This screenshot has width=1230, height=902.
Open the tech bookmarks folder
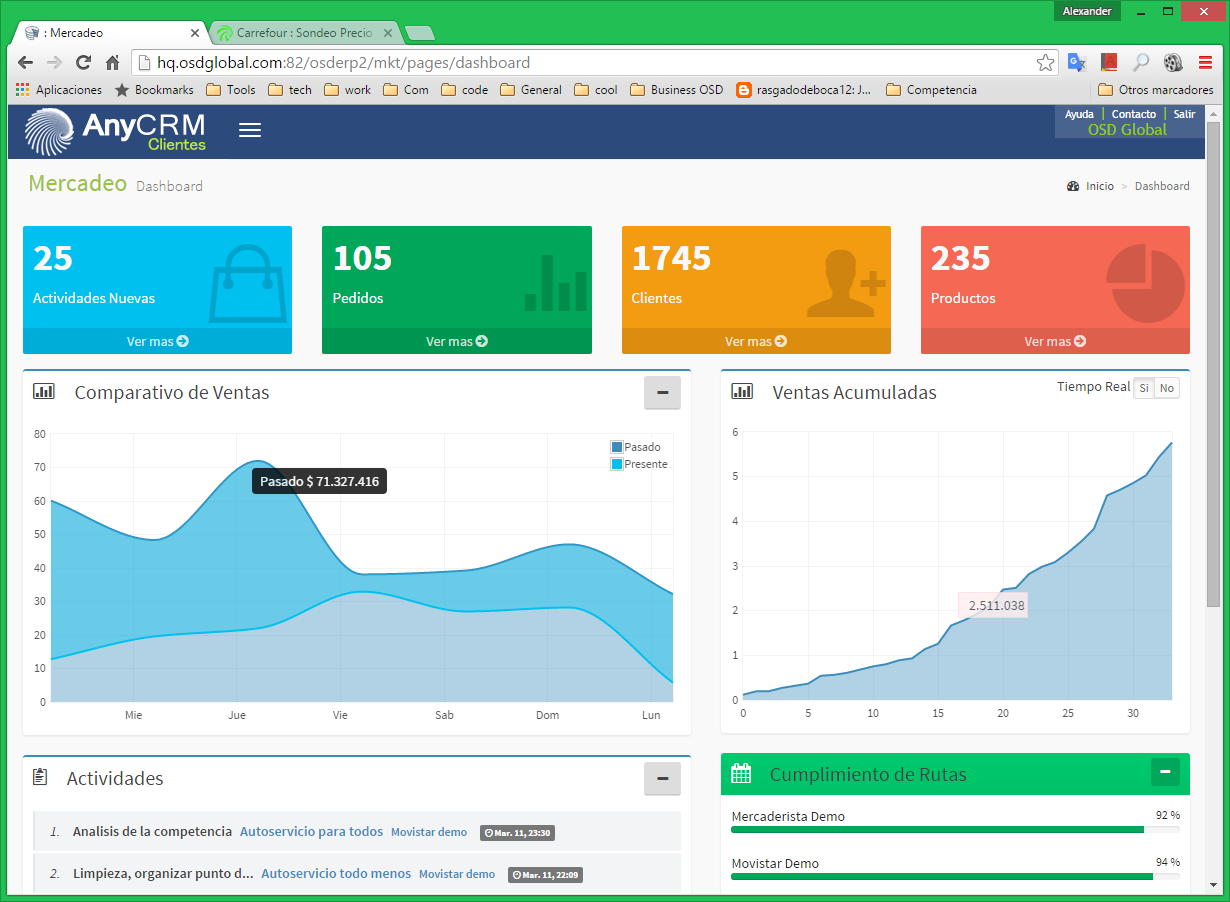tap(290, 90)
